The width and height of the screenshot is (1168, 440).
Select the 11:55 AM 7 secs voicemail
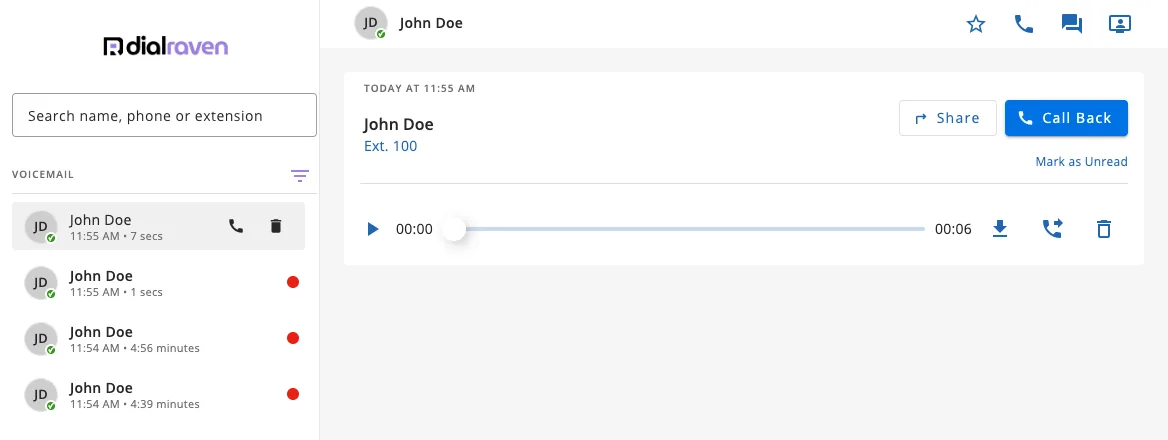[x=158, y=226]
